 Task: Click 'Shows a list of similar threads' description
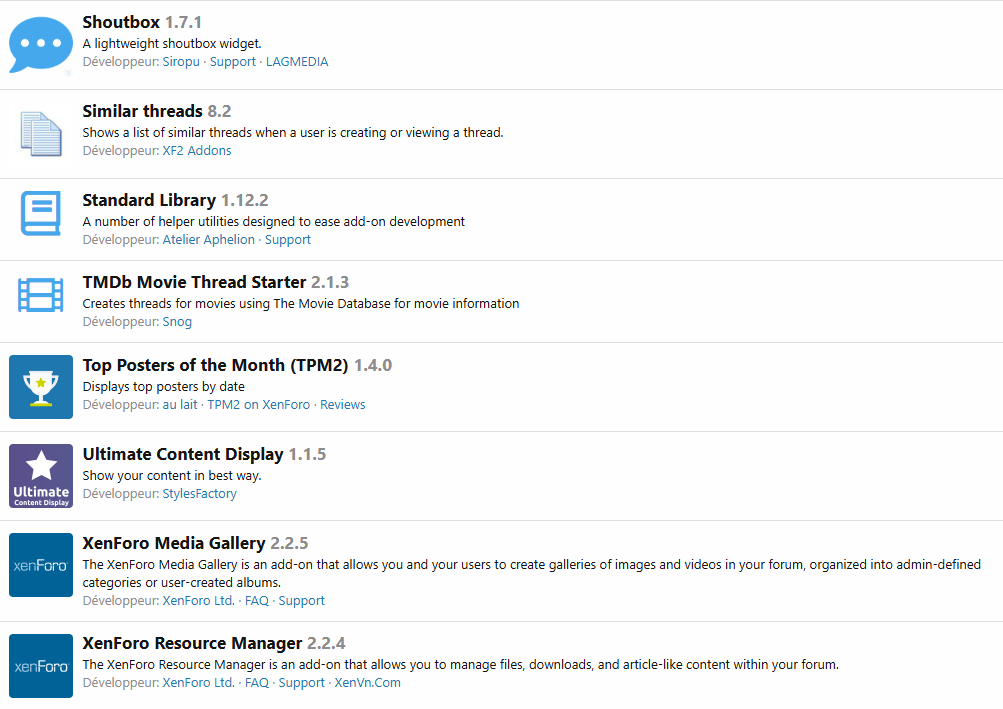(x=293, y=132)
